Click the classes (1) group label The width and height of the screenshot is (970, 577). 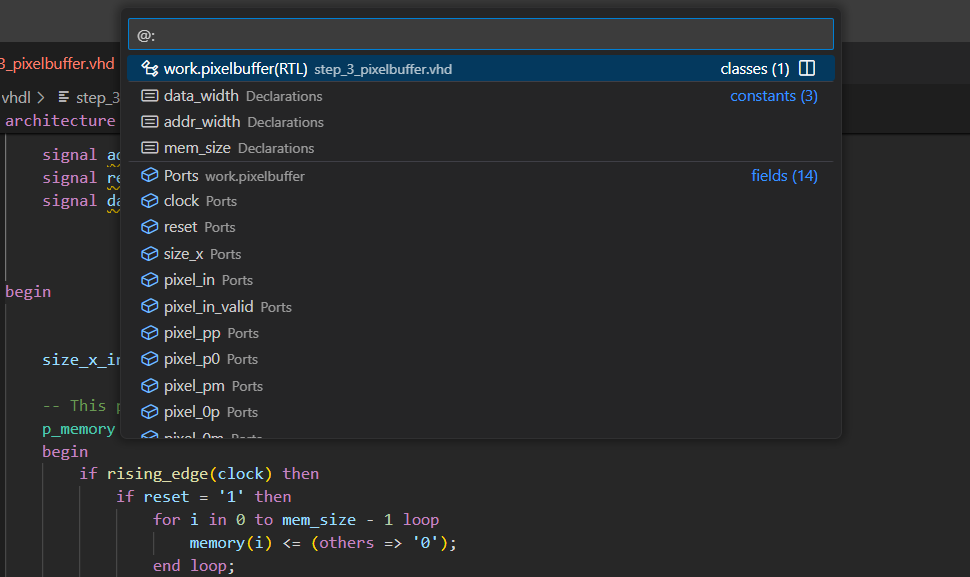pyautogui.click(x=754, y=69)
